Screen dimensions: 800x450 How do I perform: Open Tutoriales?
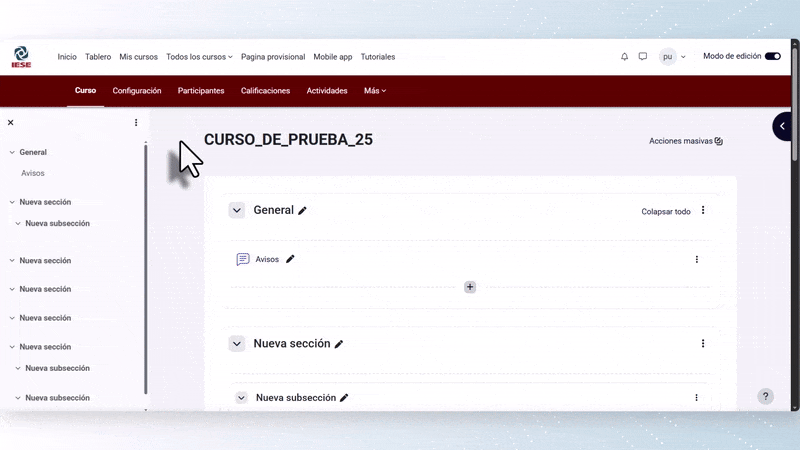(378, 57)
